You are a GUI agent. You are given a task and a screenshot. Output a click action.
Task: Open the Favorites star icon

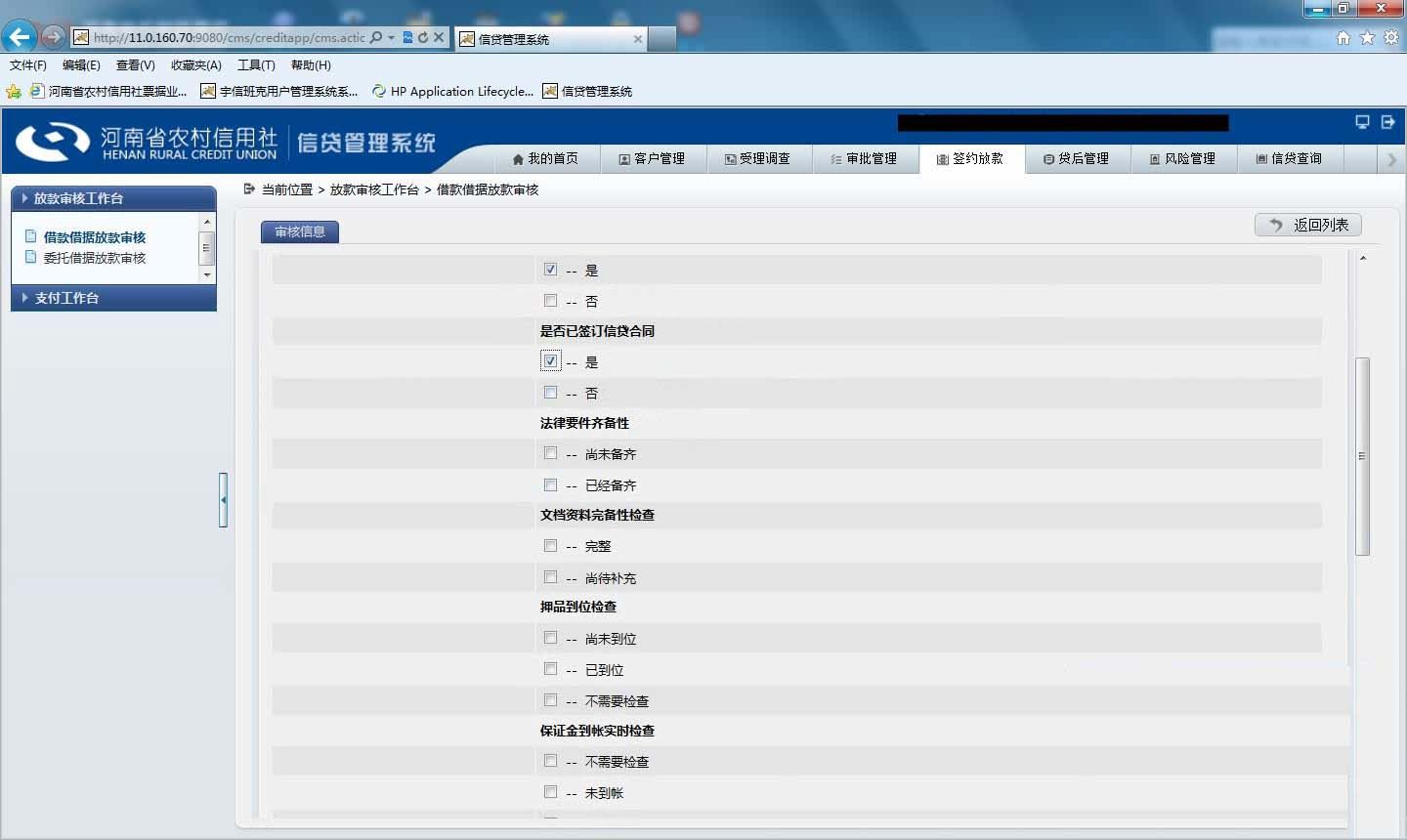tap(1367, 37)
